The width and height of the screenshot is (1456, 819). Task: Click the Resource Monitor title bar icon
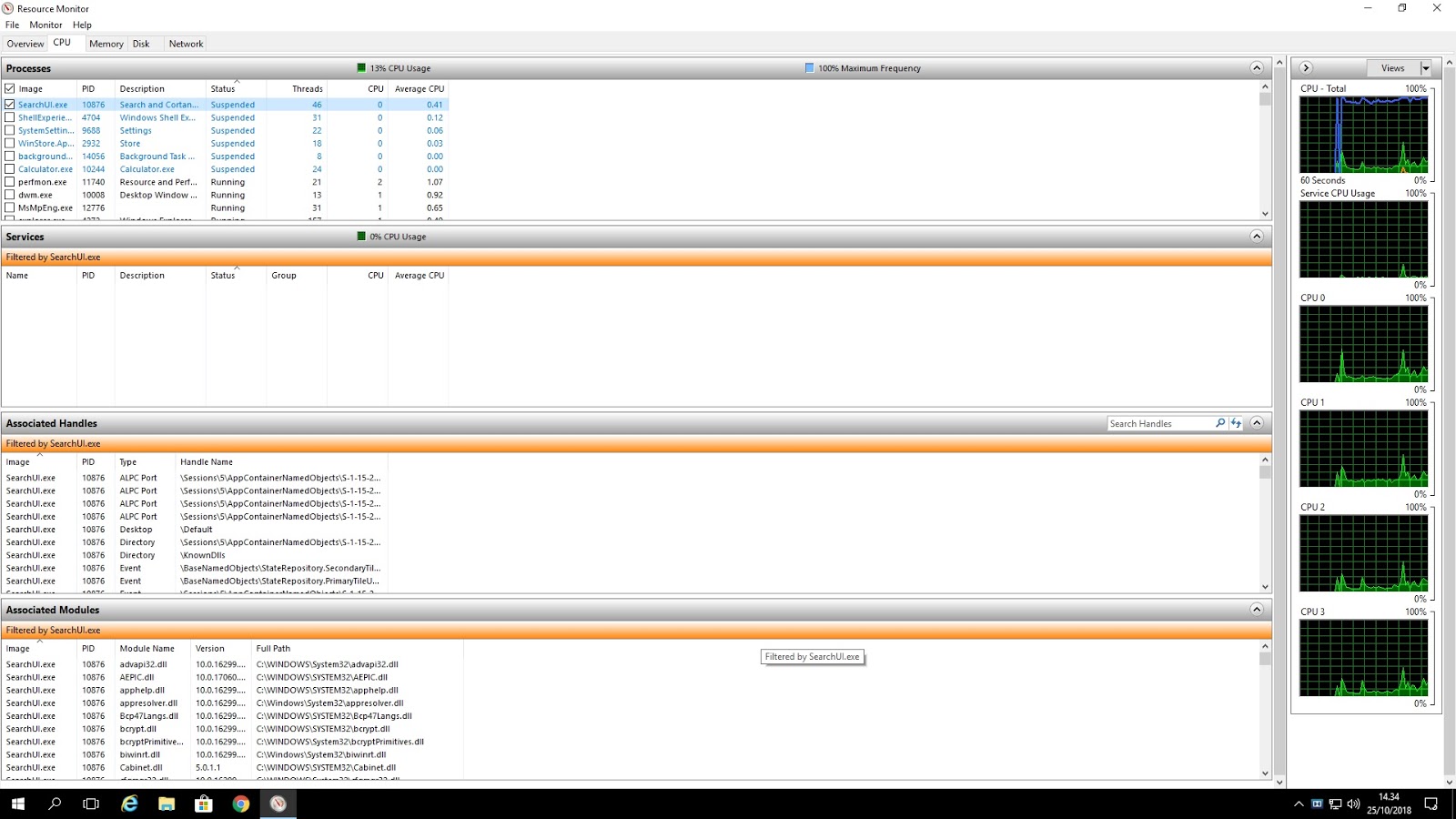(x=8, y=8)
